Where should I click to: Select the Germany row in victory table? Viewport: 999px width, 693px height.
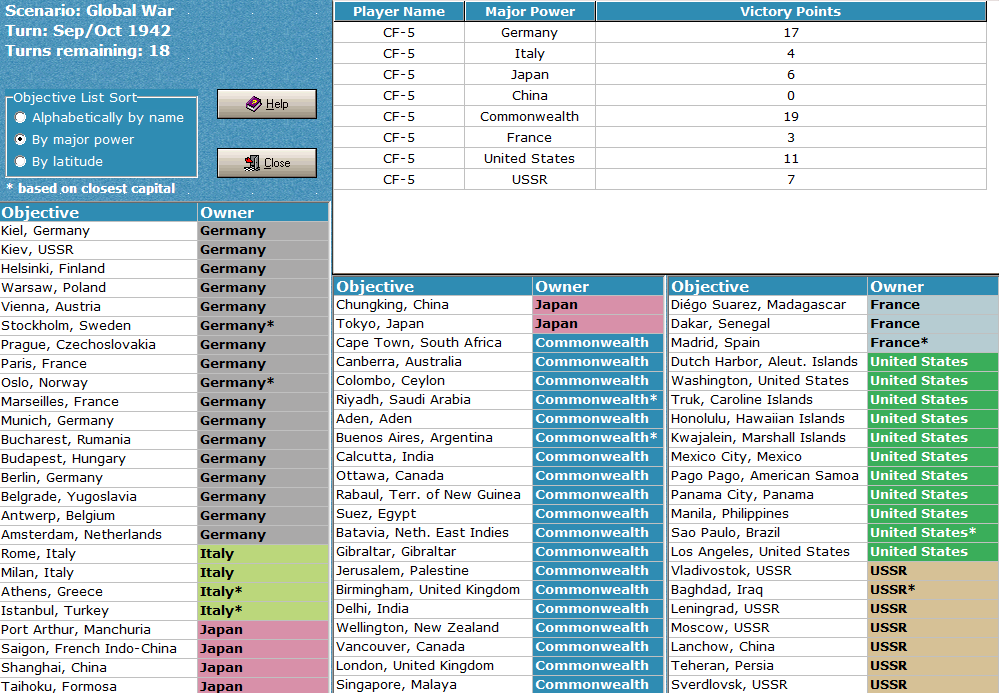click(x=660, y=32)
